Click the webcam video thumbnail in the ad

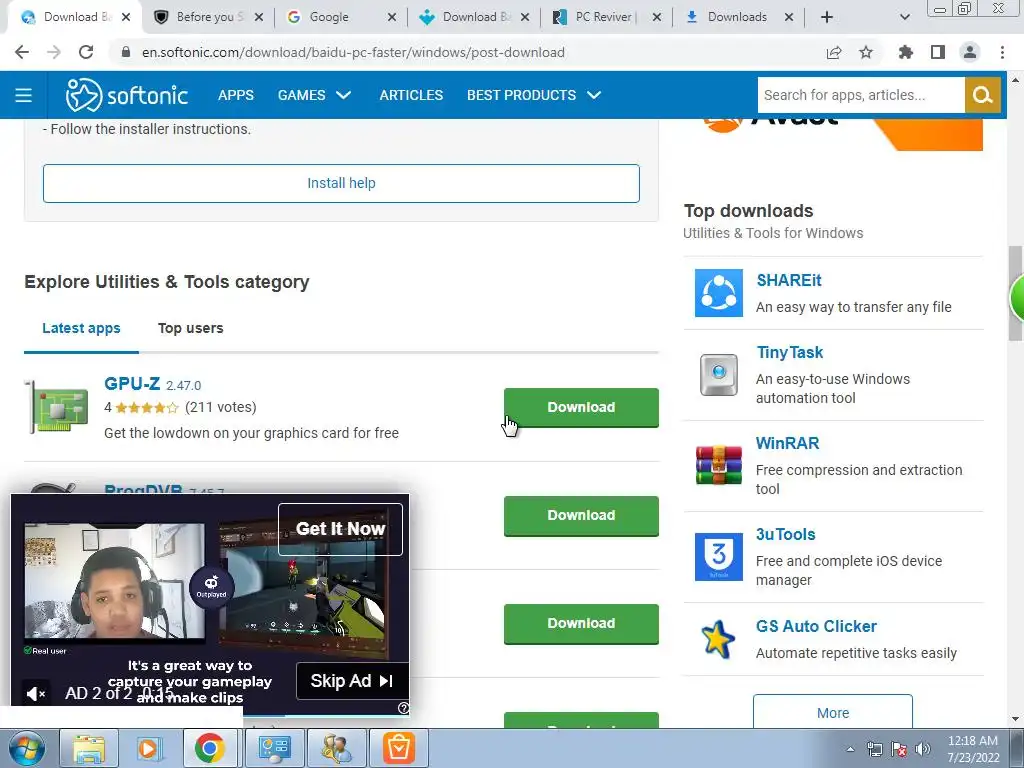point(114,581)
